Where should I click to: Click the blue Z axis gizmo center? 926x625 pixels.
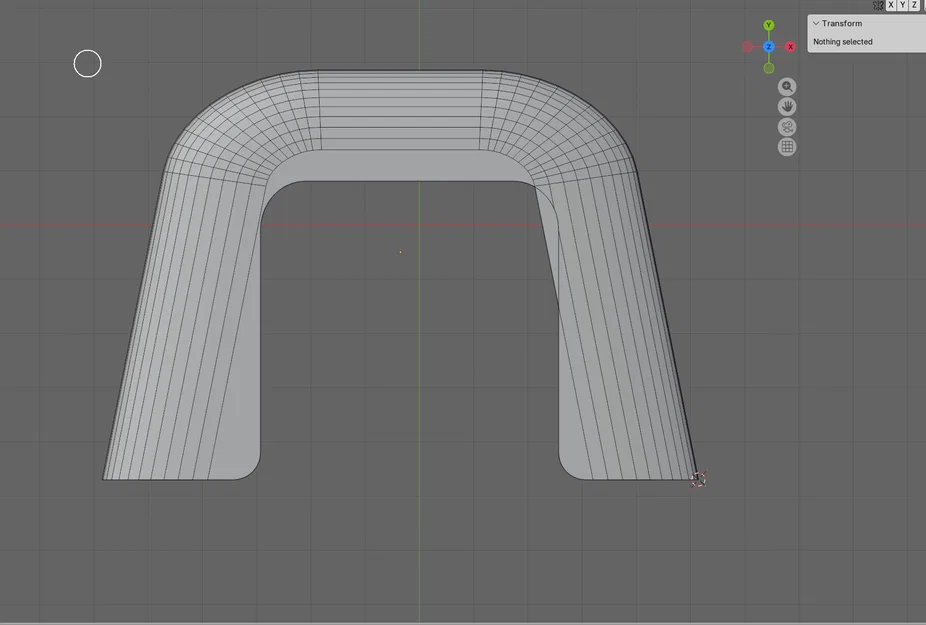click(768, 47)
